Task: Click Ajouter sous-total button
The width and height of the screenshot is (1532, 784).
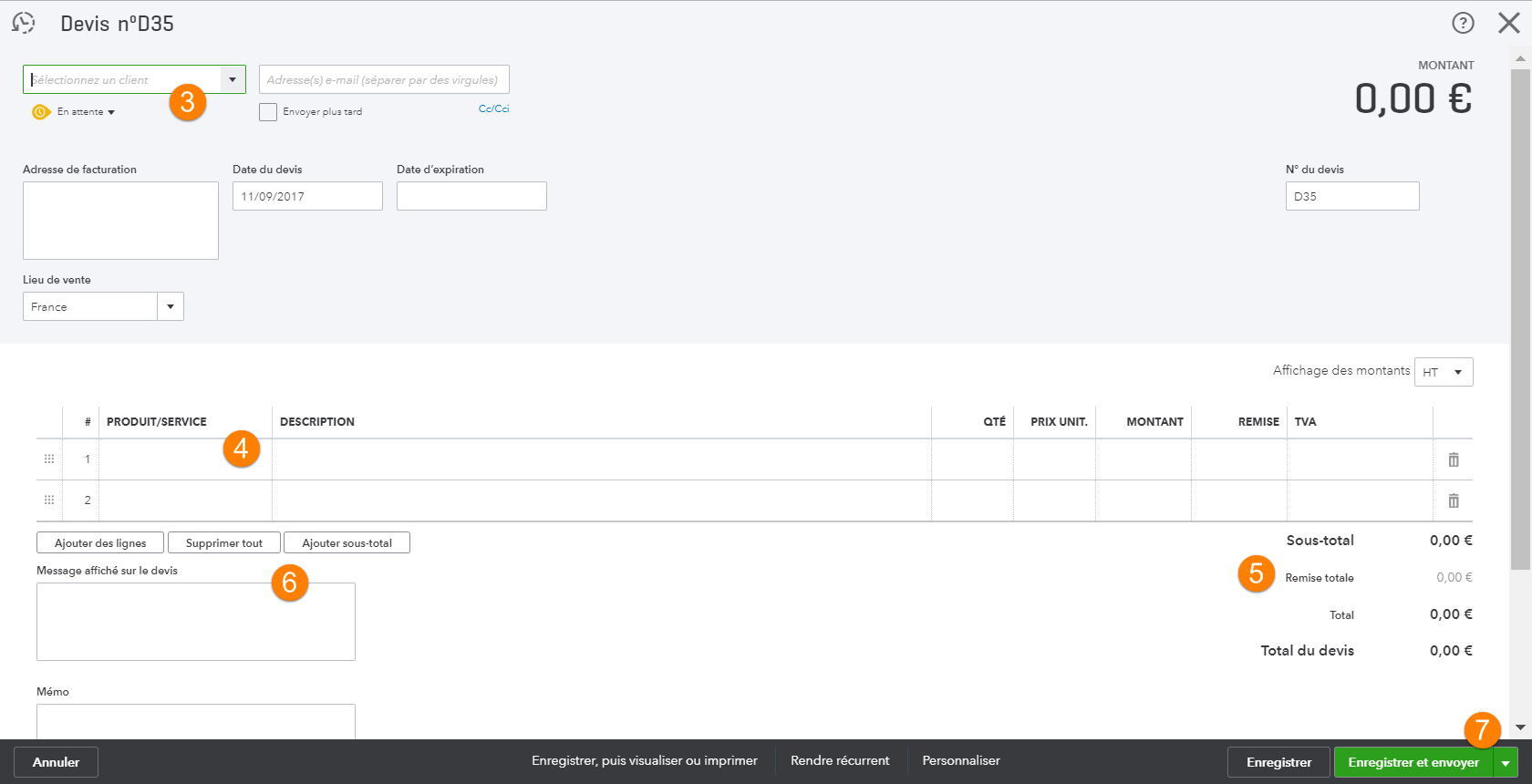Action: tap(347, 542)
